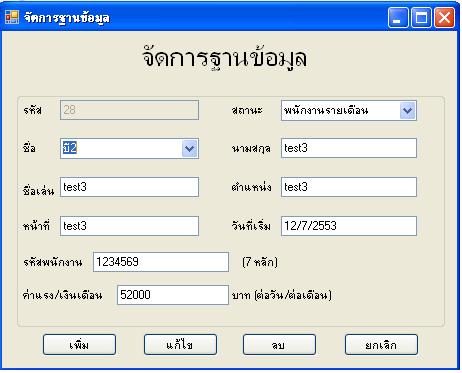Click the ยกเลิก button

point(381,345)
